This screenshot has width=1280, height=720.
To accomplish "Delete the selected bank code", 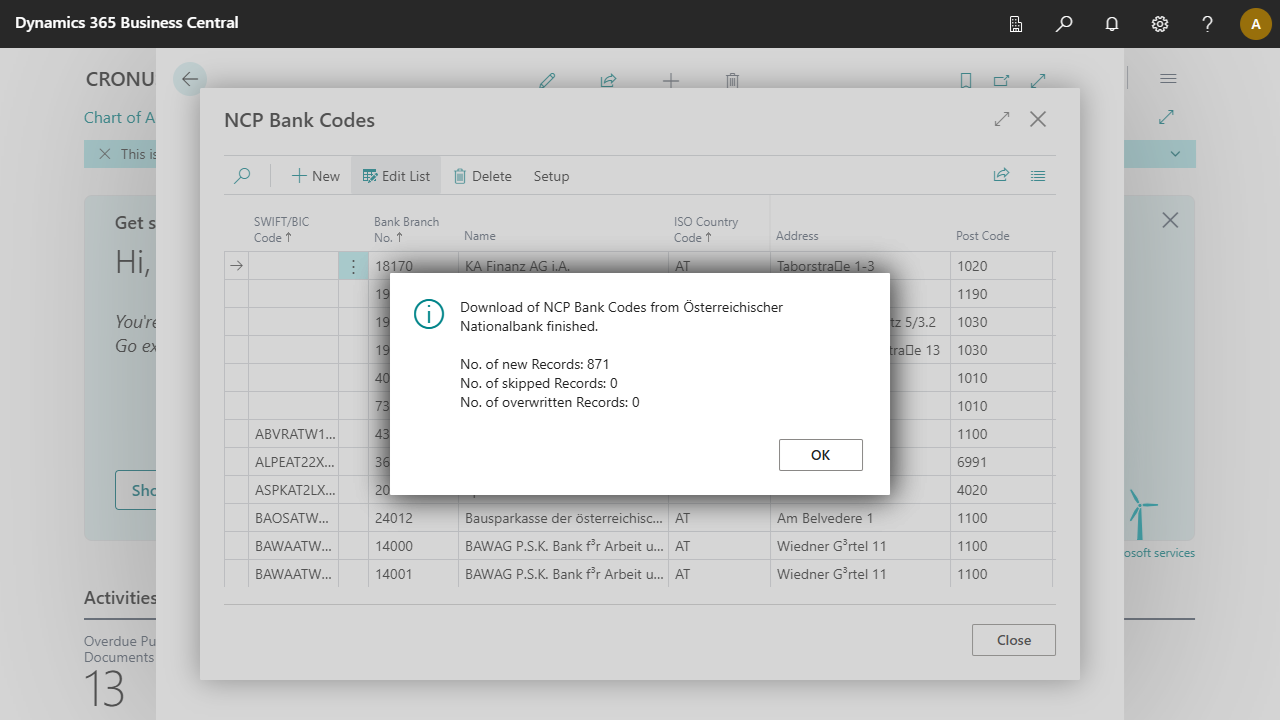I will point(482,176).
